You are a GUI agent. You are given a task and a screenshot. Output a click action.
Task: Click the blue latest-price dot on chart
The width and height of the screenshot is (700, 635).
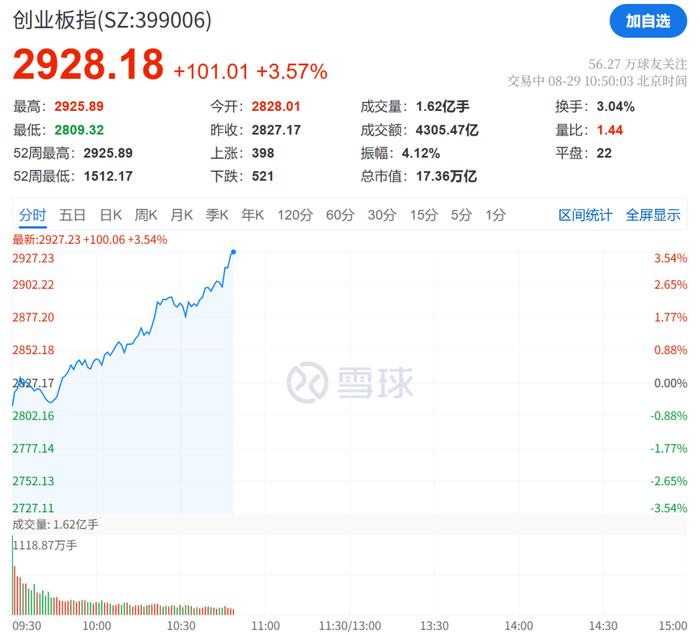tap(233, 252)
